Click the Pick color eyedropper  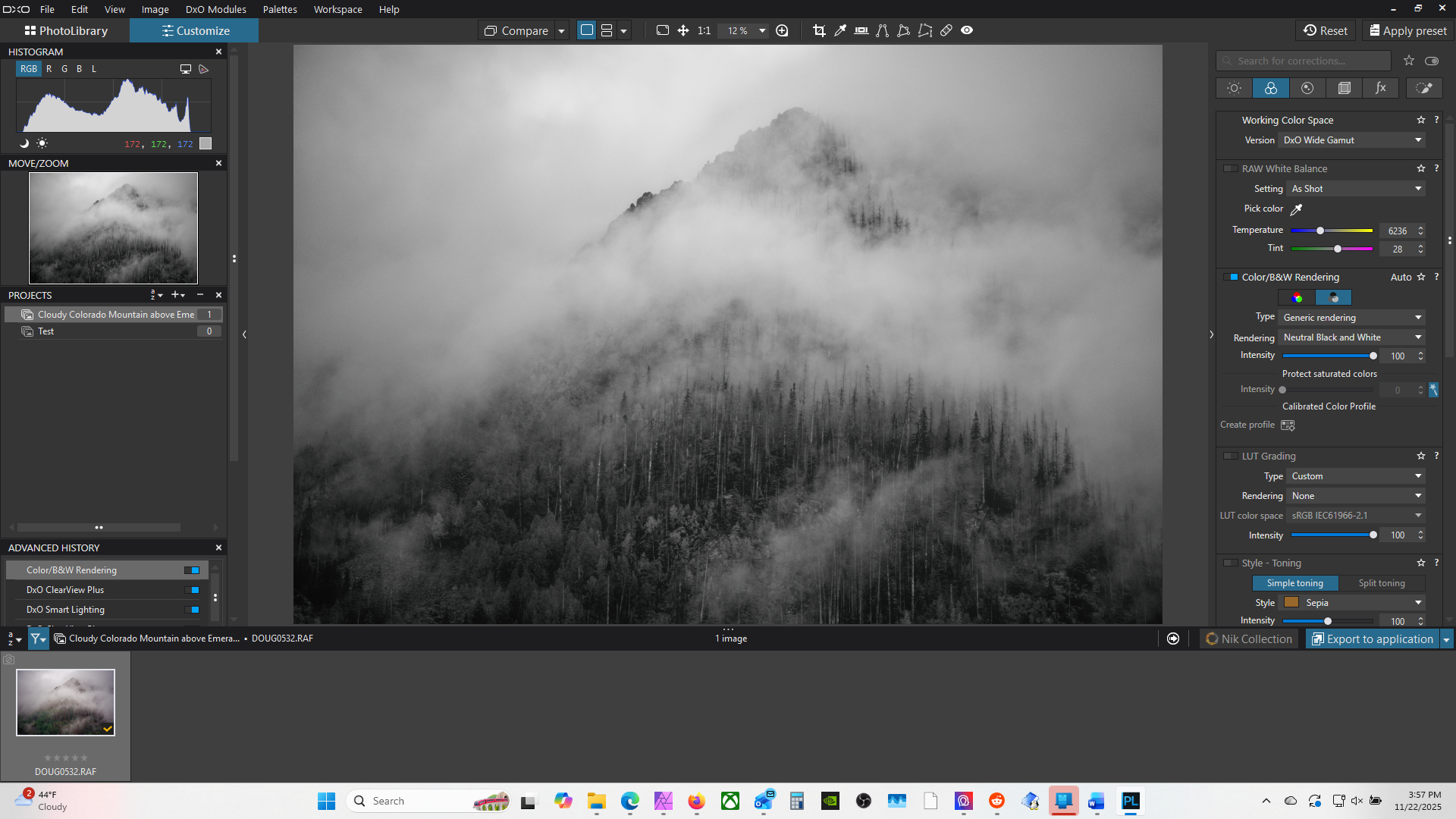[1296, 209]
